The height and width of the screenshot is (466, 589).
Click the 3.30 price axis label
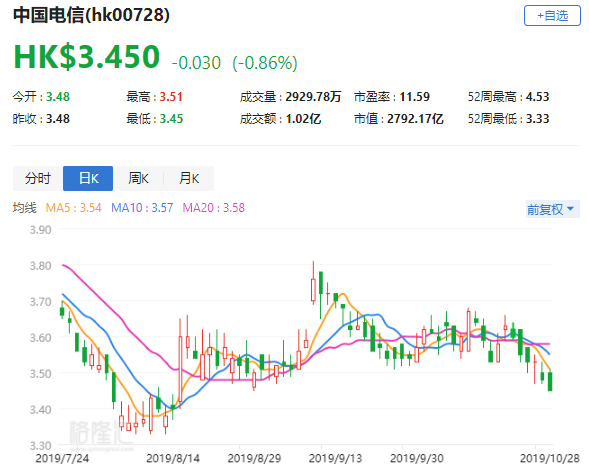point(41,445)
